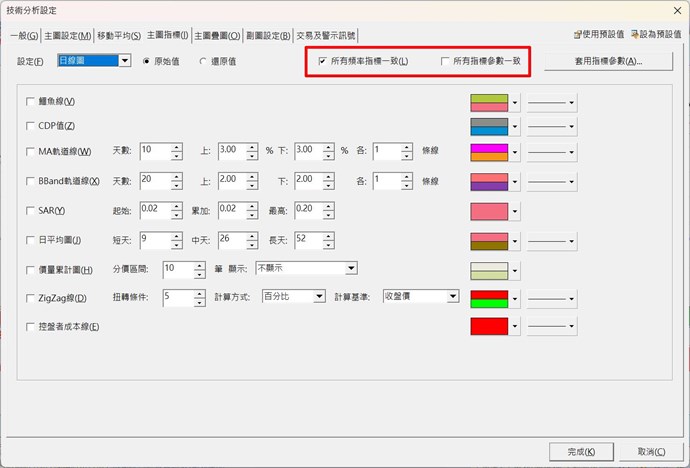Expand the 日線圖 settings dropdown
The image size is (690, 468).
point(125,61)
